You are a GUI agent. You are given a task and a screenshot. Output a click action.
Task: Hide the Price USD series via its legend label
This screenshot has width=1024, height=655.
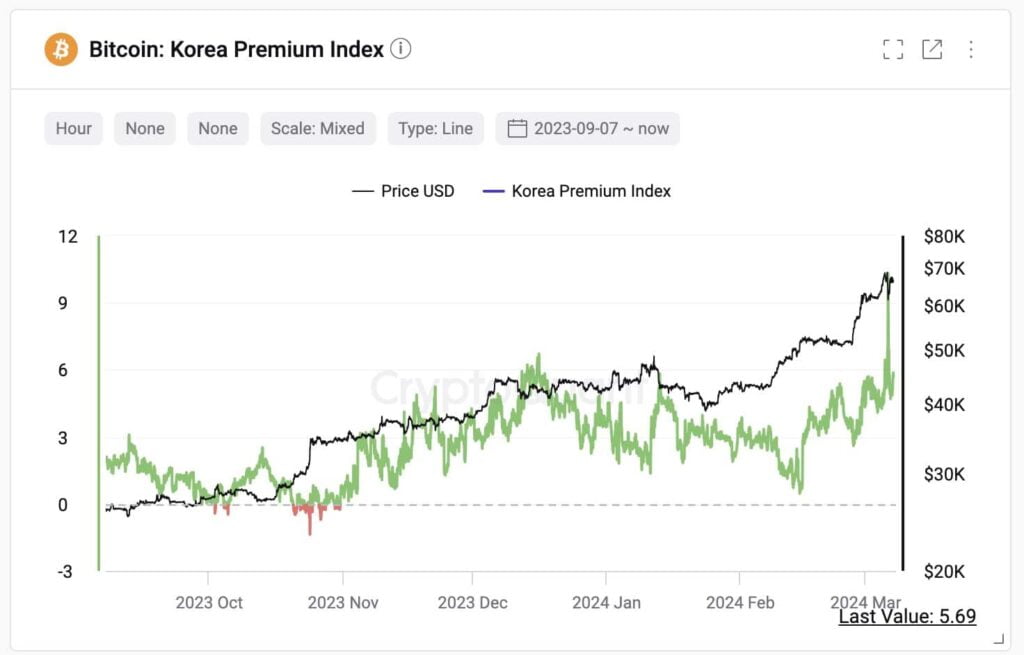416,191
